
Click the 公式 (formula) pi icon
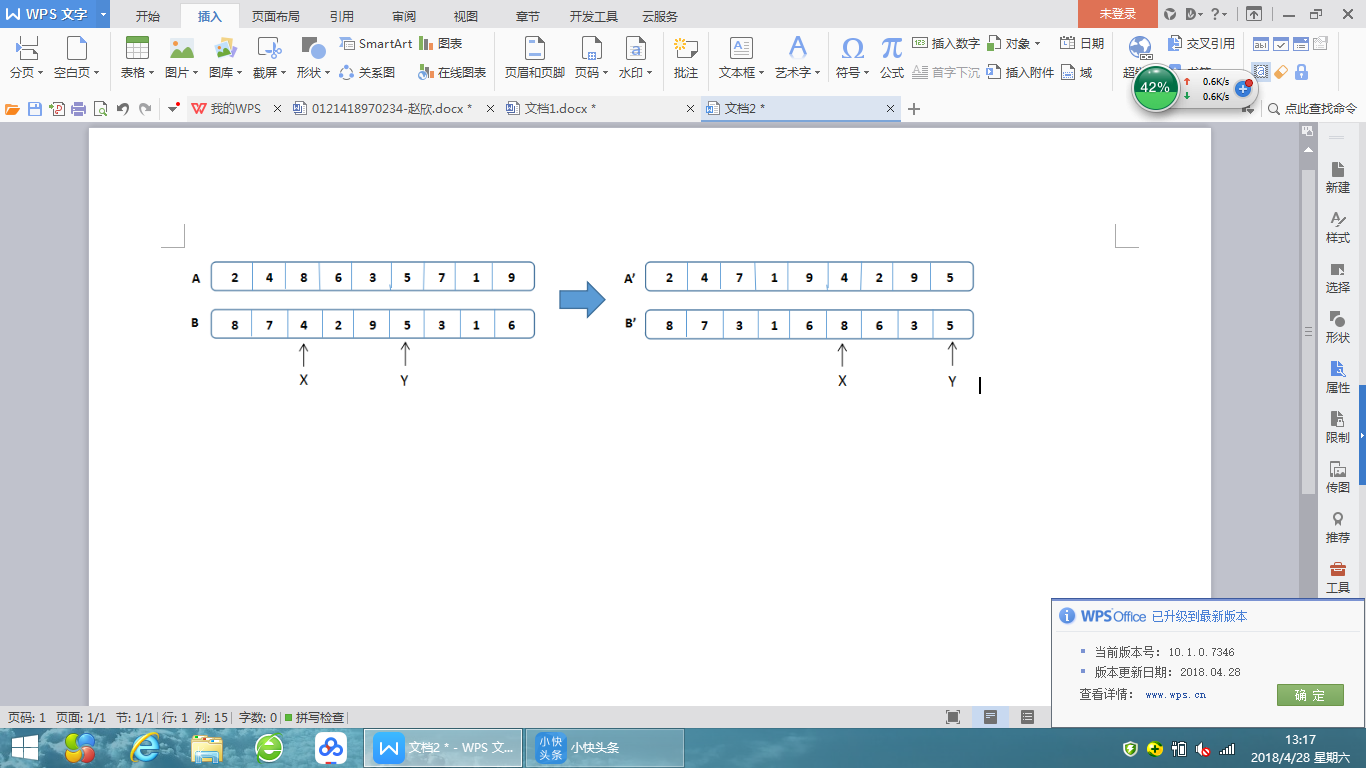click(891, 56)
